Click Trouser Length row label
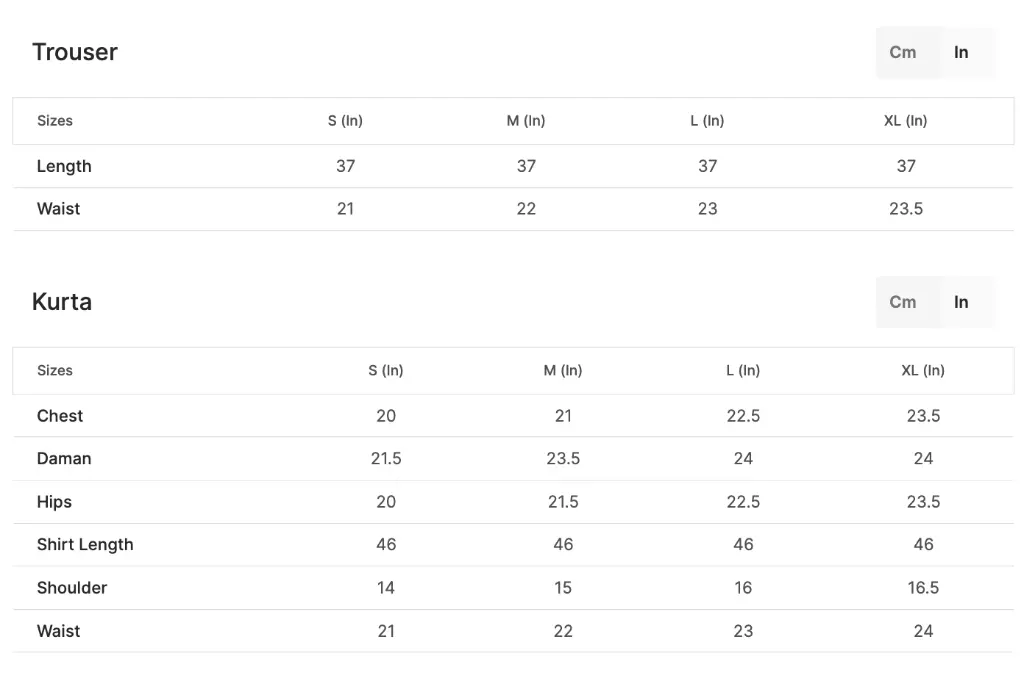 [64, 166]
